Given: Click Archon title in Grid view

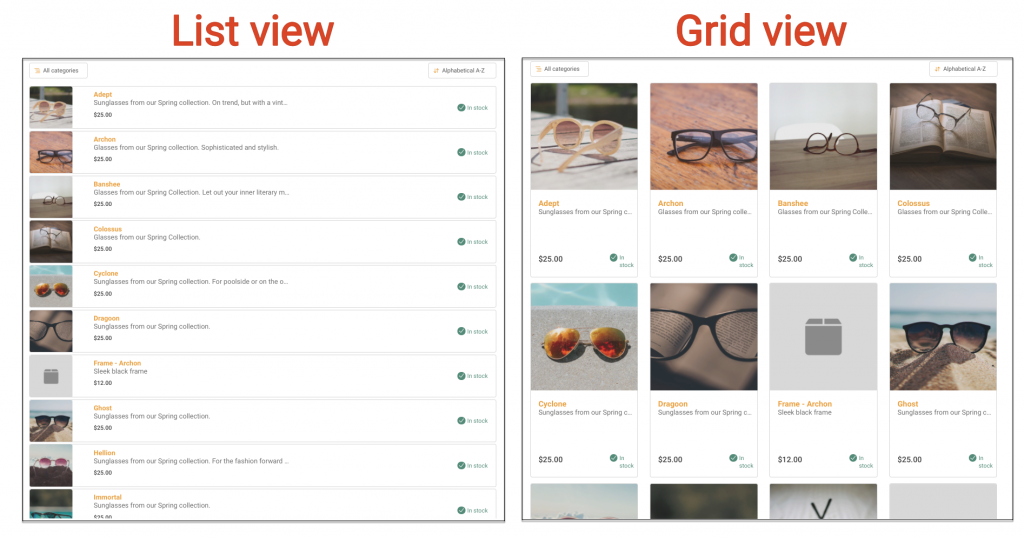Looking at the screenshot, I should [x=671, y=203].
